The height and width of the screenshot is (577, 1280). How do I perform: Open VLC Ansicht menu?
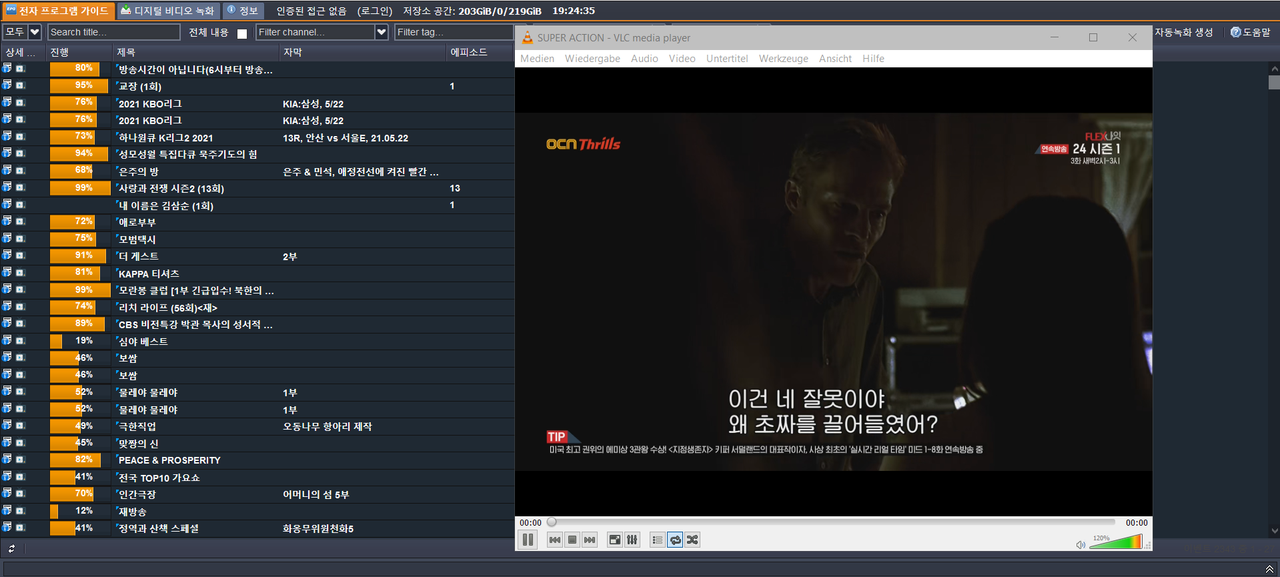[835, 59]
